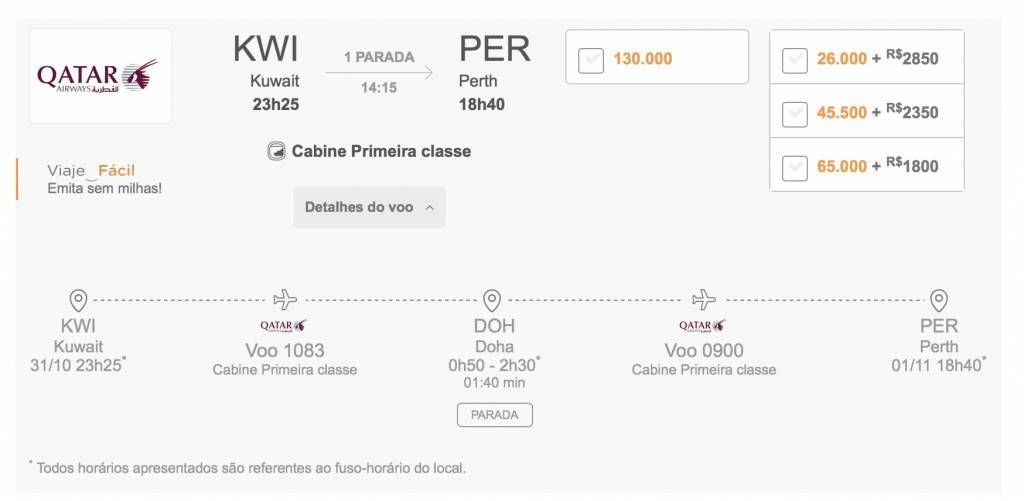1024x501 pixels.
Task: Select the 26.000 + R$2850 option
Action: [795, 60]
